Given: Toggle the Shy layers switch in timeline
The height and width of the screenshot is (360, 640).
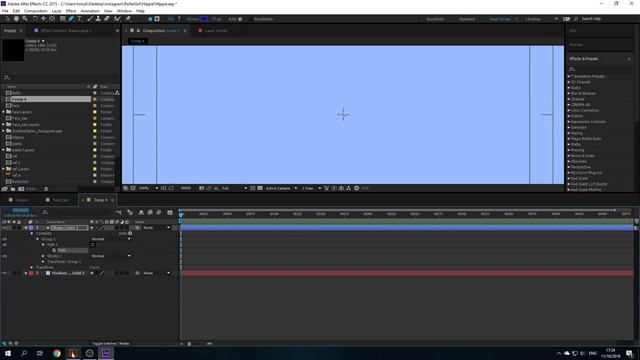Looking at the screenshot, I should click(x=141, y=212).
